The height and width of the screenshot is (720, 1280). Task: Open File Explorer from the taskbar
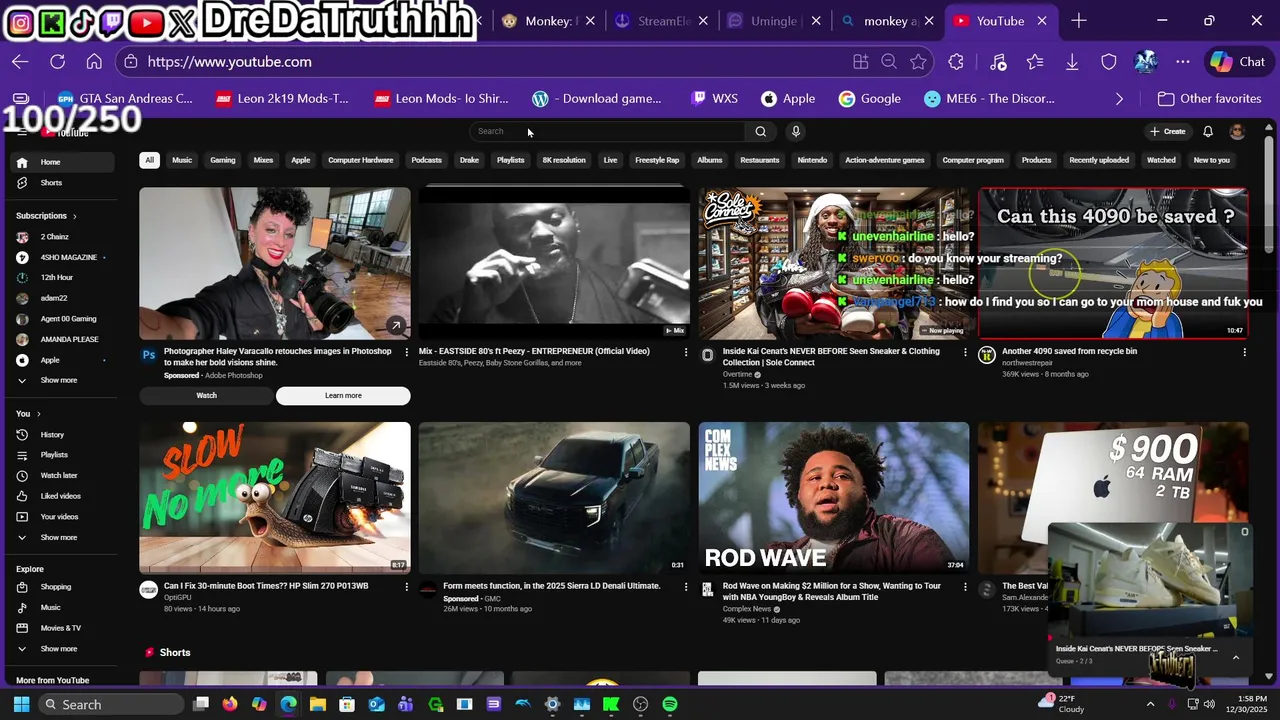(318, 705)
